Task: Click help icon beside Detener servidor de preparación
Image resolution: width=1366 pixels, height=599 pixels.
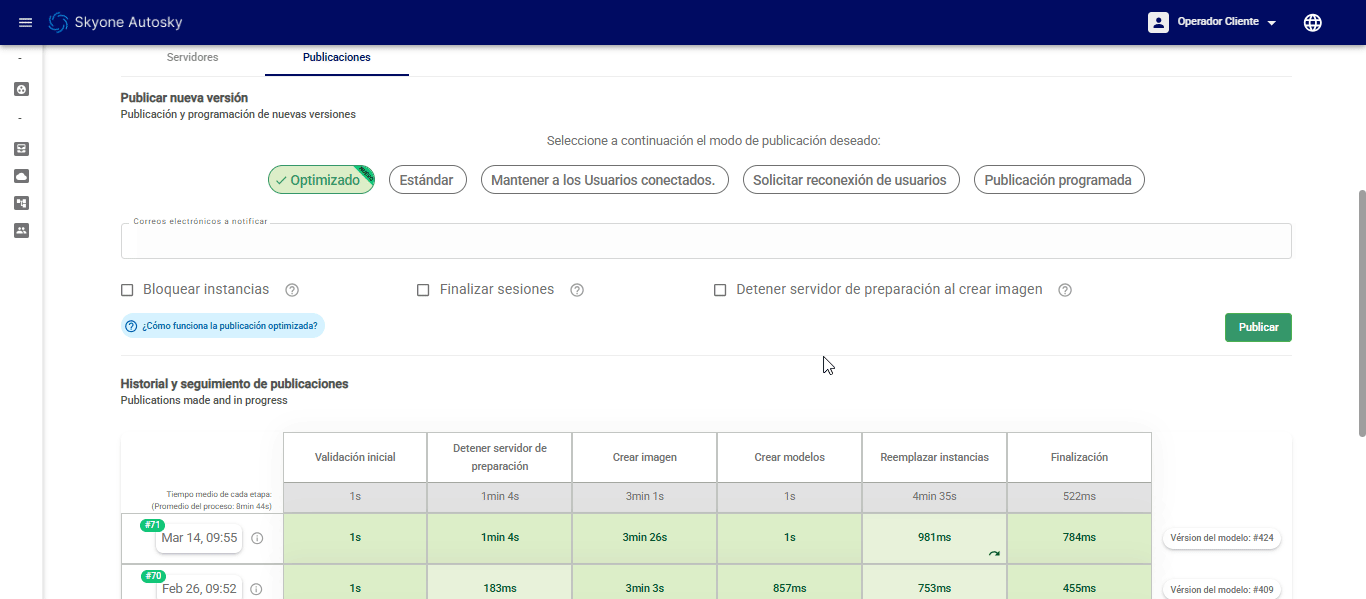Action: tap(1065, 290)
